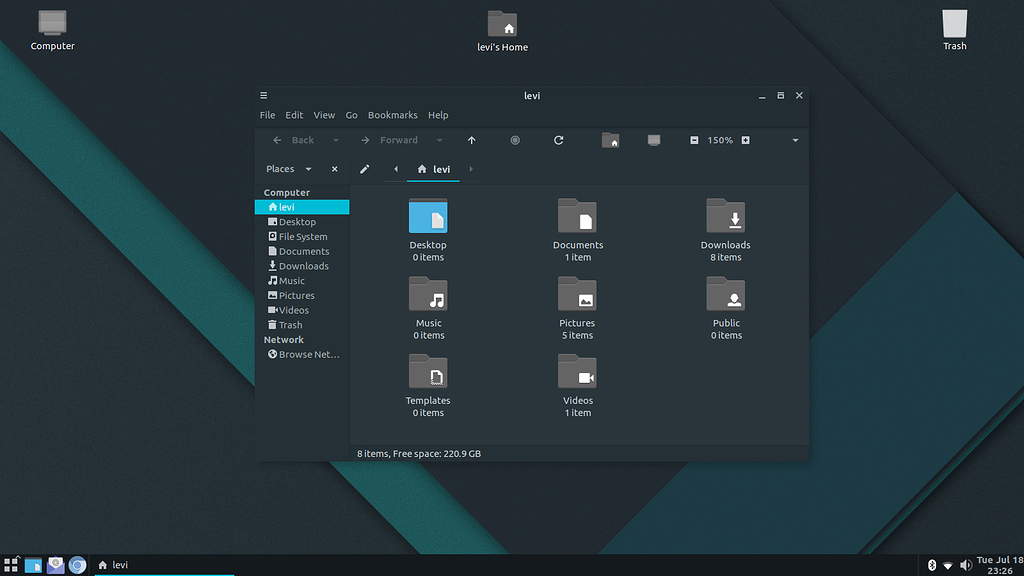Expand the toolbar overflow arrow at right
Screen dimensions: 1024x576
pyautogui.click(x=795, y=140)
